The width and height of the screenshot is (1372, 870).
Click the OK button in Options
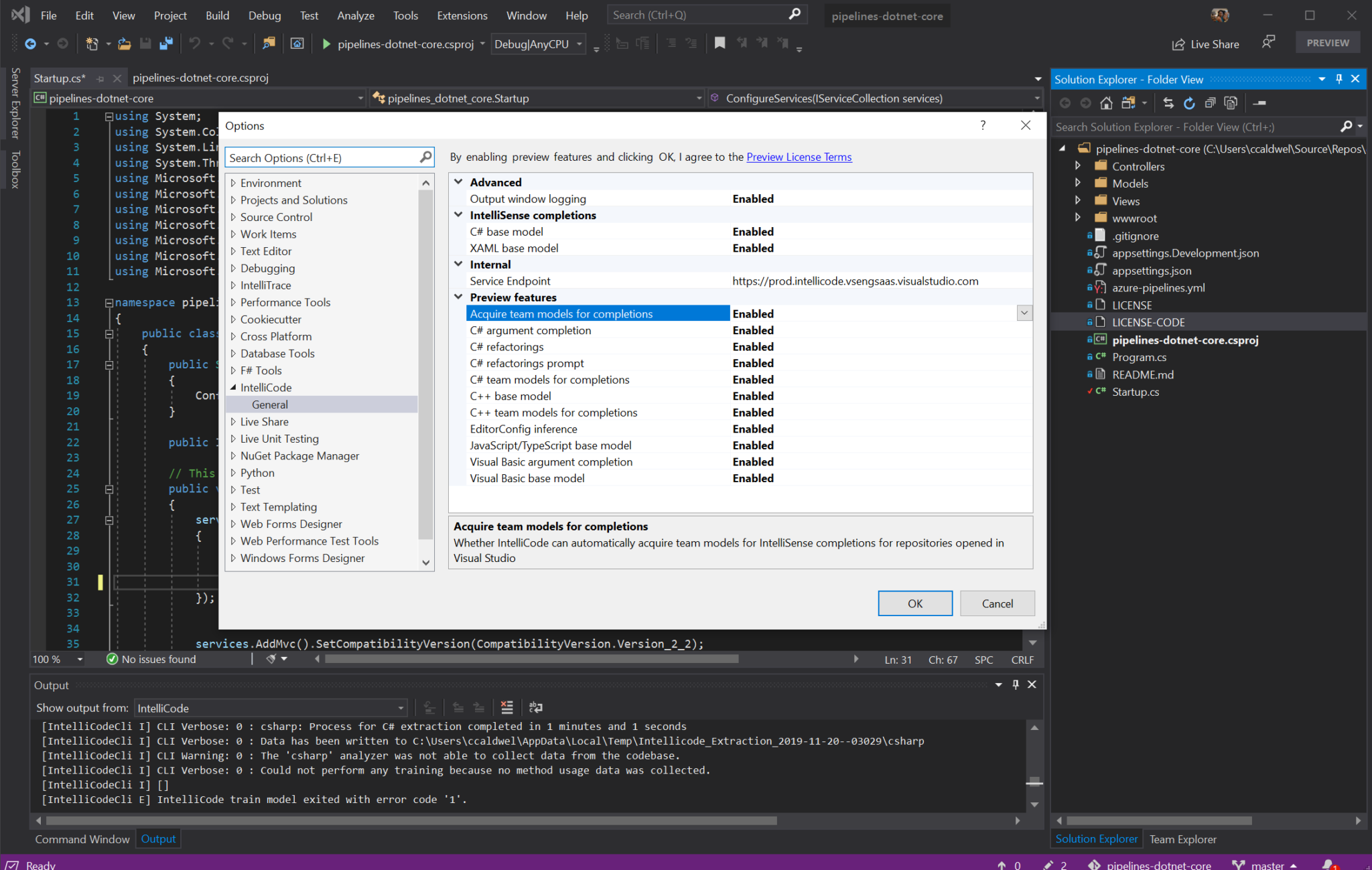(914, 603)
